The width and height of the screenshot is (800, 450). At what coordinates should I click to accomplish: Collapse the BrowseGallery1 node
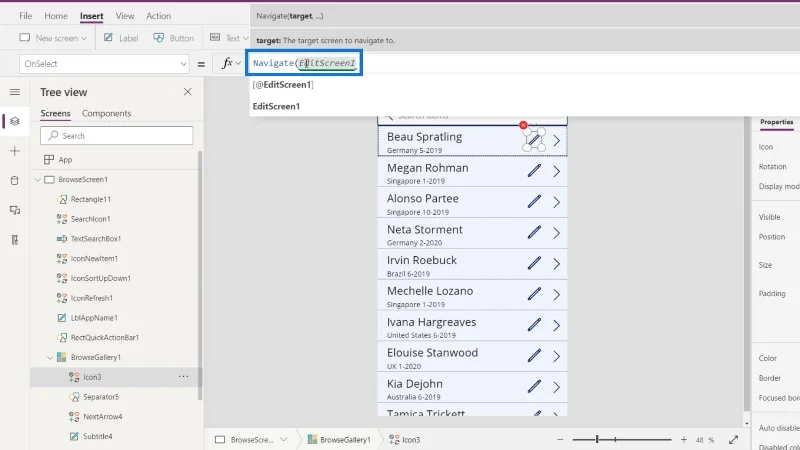(x=50, y=358)
